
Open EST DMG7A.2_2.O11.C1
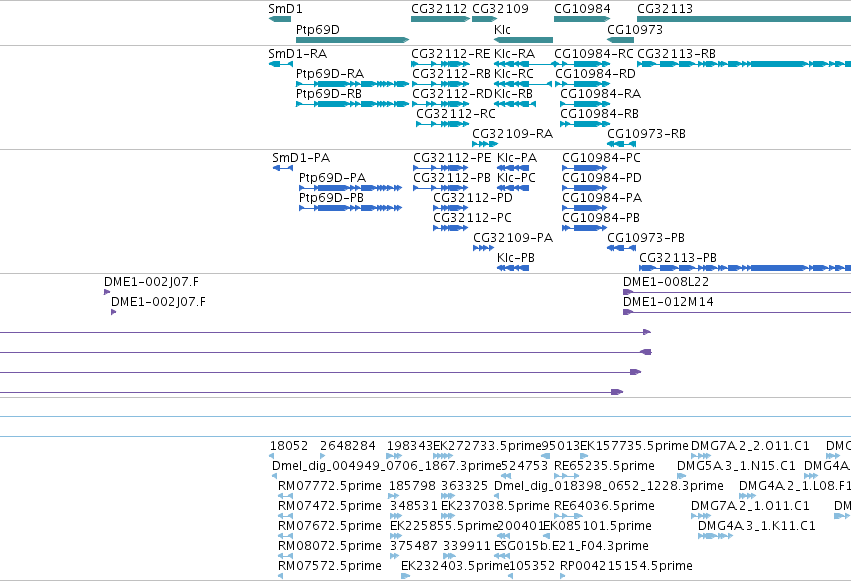click(701, 456)
